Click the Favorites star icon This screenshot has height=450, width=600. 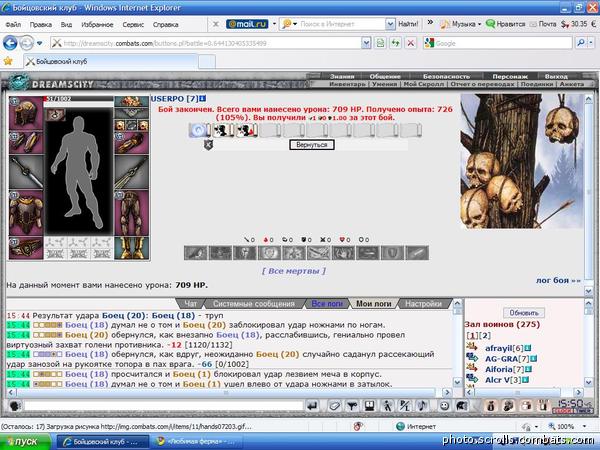coord(8,61)
